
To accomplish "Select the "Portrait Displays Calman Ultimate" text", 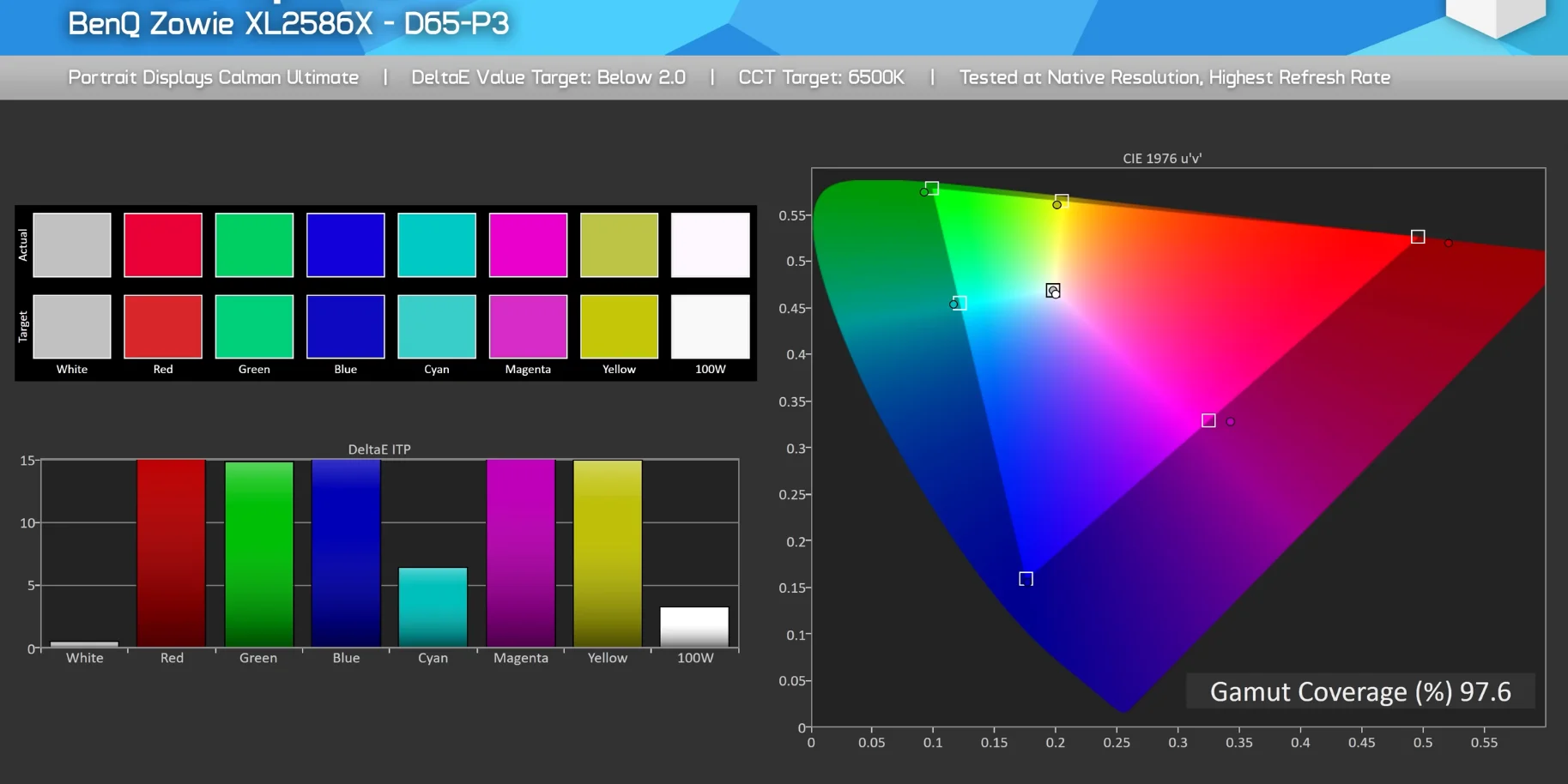I will [214, 77].
